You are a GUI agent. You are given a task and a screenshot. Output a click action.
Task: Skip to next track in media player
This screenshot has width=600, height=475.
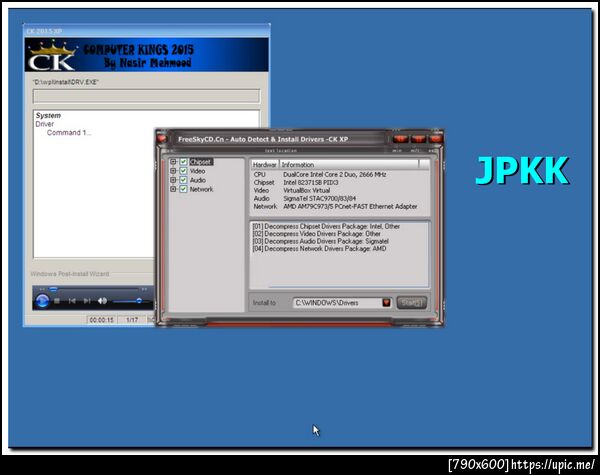87,301
